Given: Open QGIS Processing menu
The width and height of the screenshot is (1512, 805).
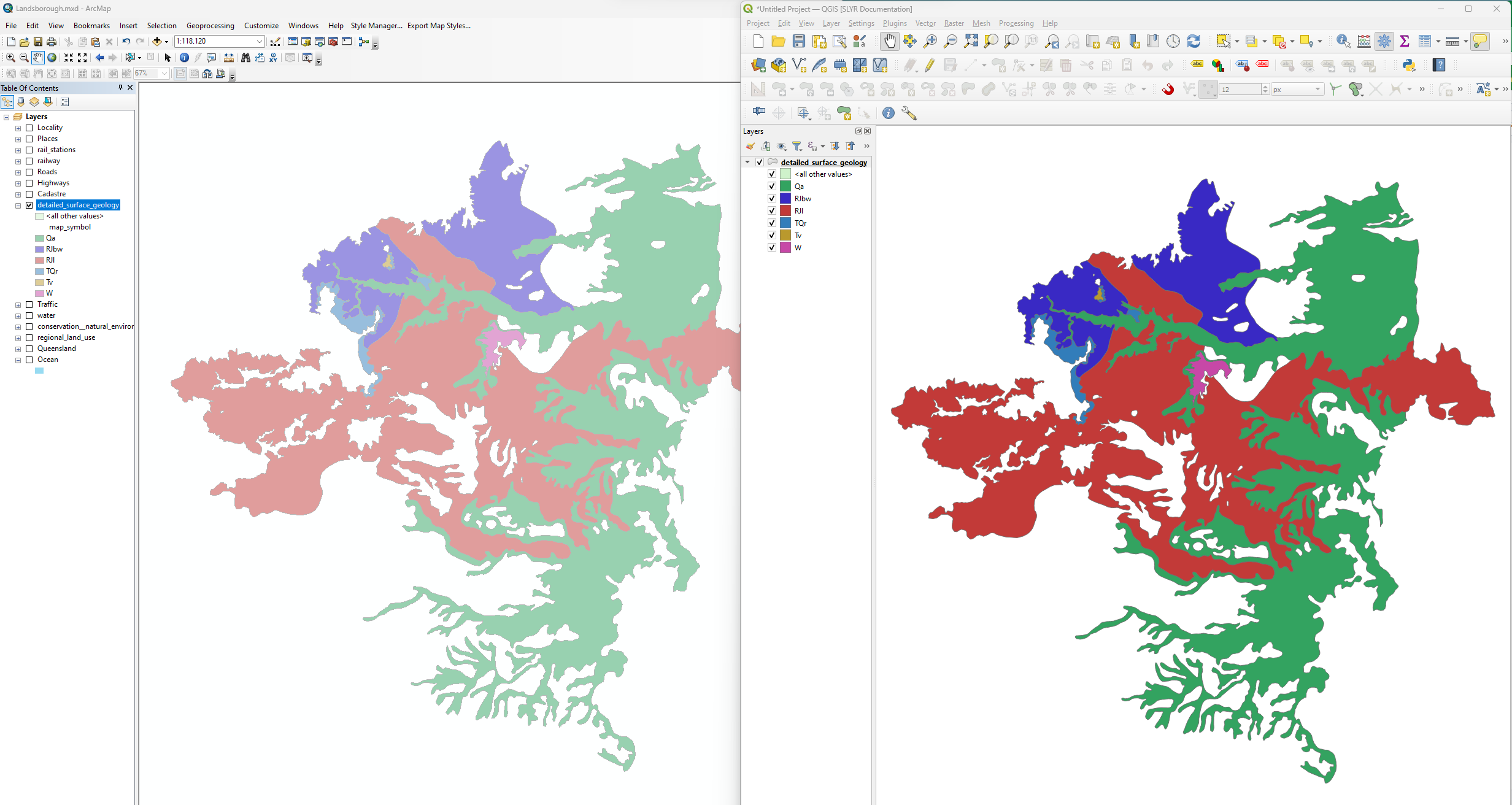Looking at the screenshot, I should (1016, 23).
